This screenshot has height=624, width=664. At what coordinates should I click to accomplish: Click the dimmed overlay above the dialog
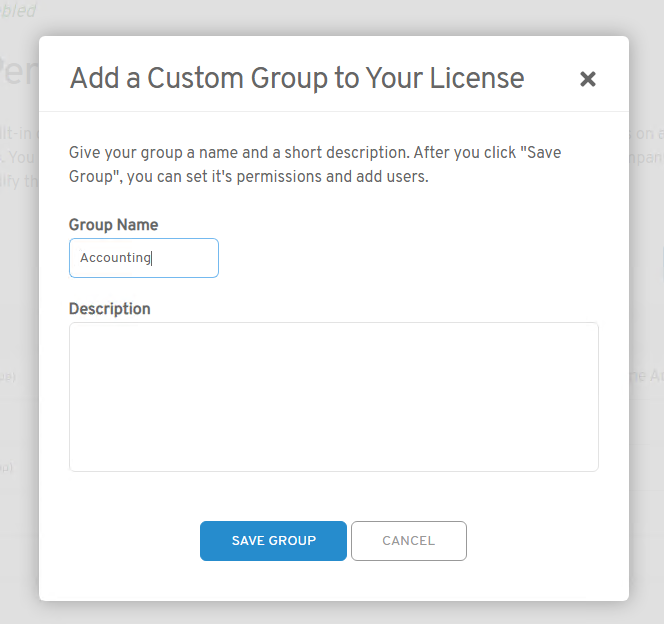(330, 16)
